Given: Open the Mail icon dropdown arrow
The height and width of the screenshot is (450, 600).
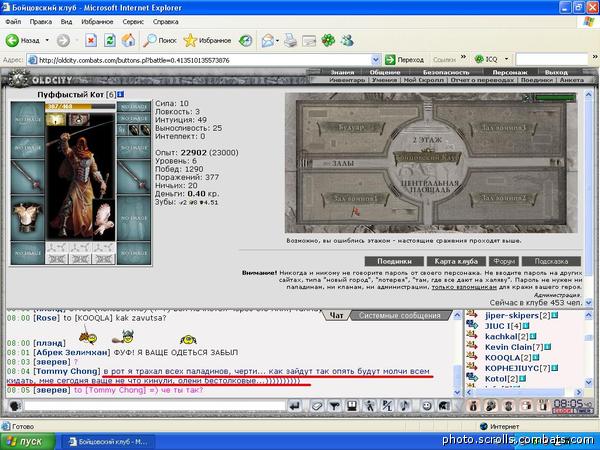Looking at the screenshot, I should [277, 41].
